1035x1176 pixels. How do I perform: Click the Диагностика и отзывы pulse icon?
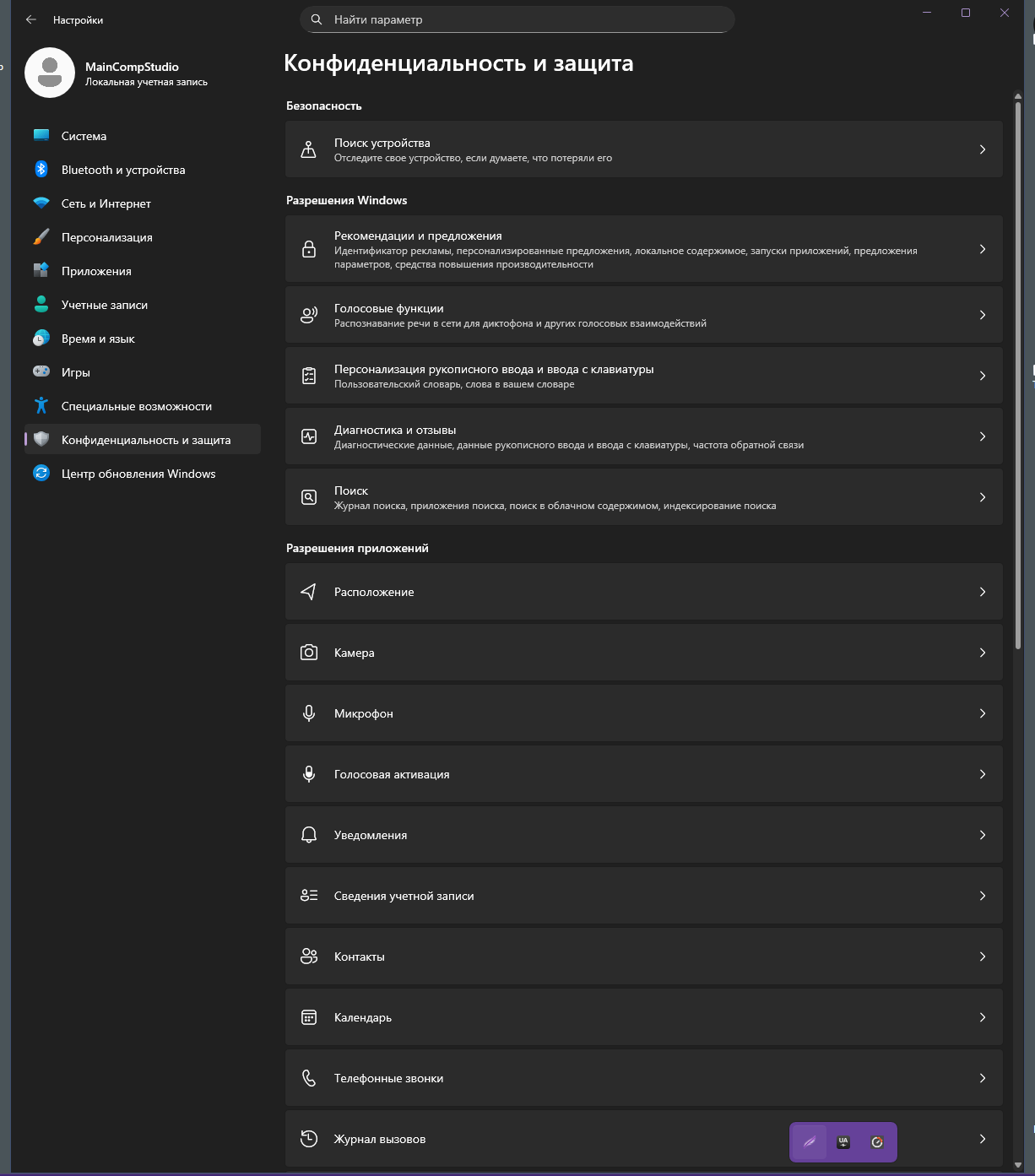pos(309,436)
